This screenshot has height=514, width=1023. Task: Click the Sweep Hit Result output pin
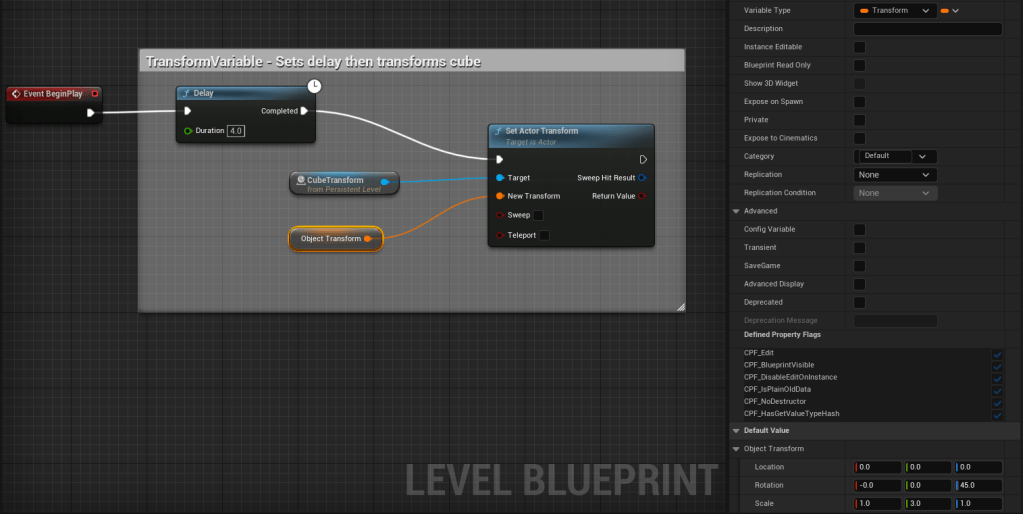[x=642, y=178]
